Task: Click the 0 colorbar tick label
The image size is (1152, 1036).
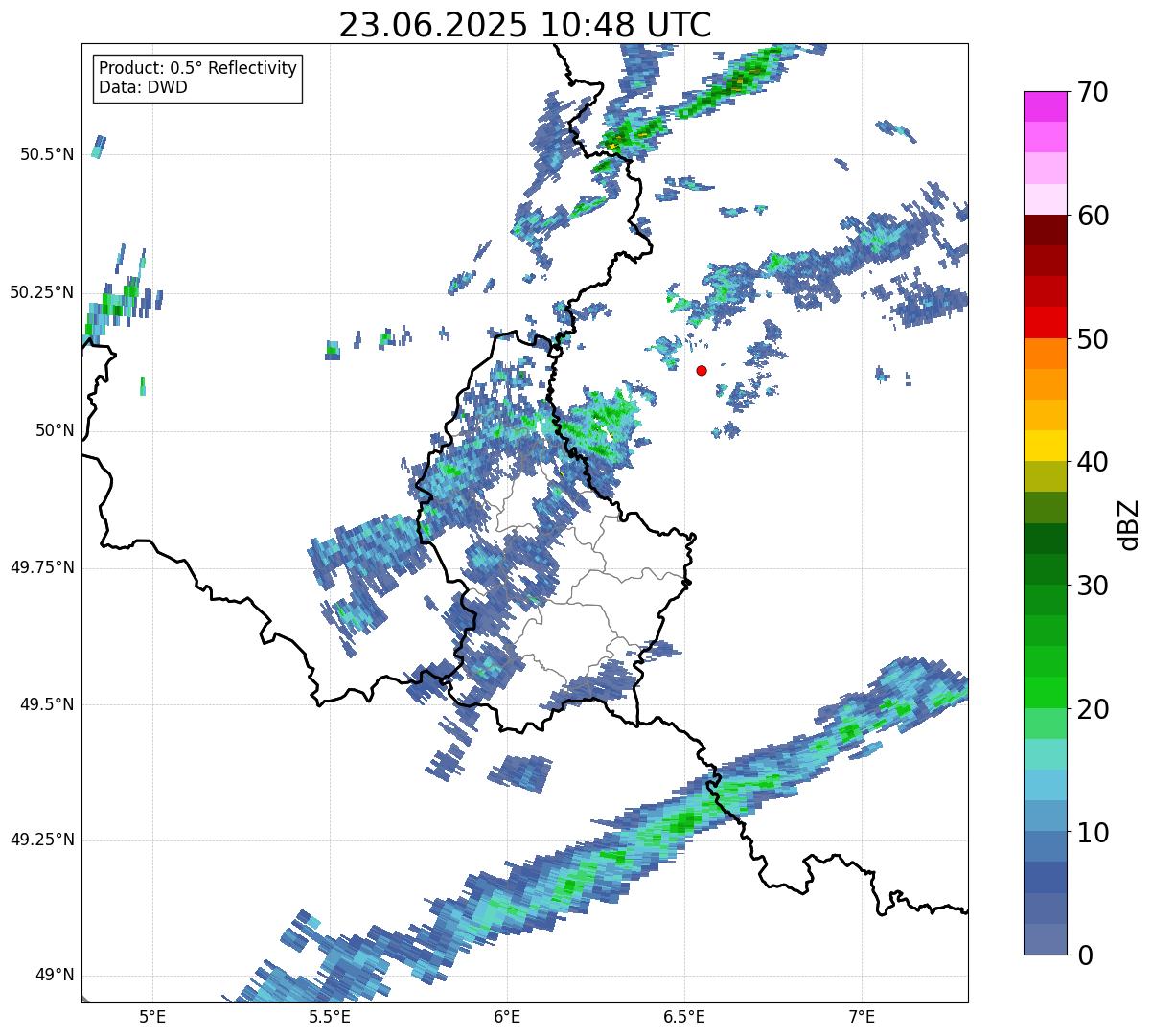Action: point(1085,955)
